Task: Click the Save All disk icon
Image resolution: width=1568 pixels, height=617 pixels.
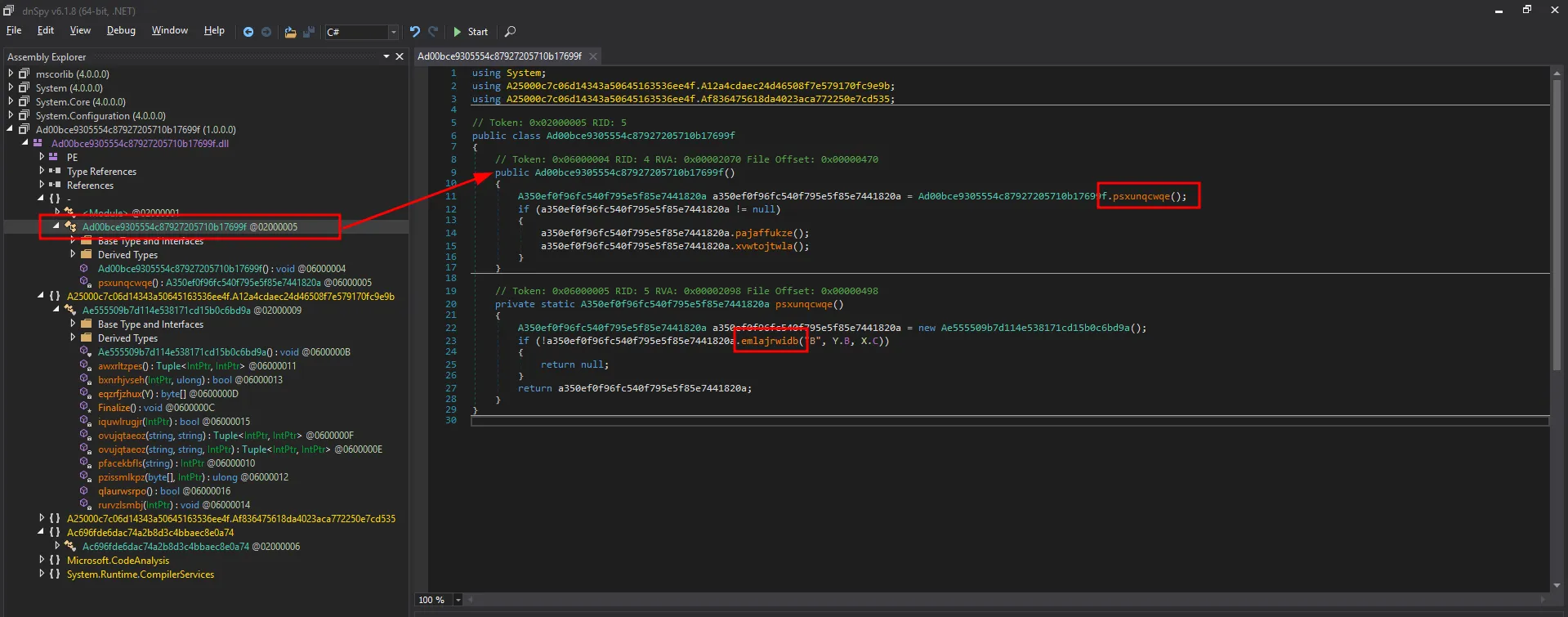Action: click(309, 32)
